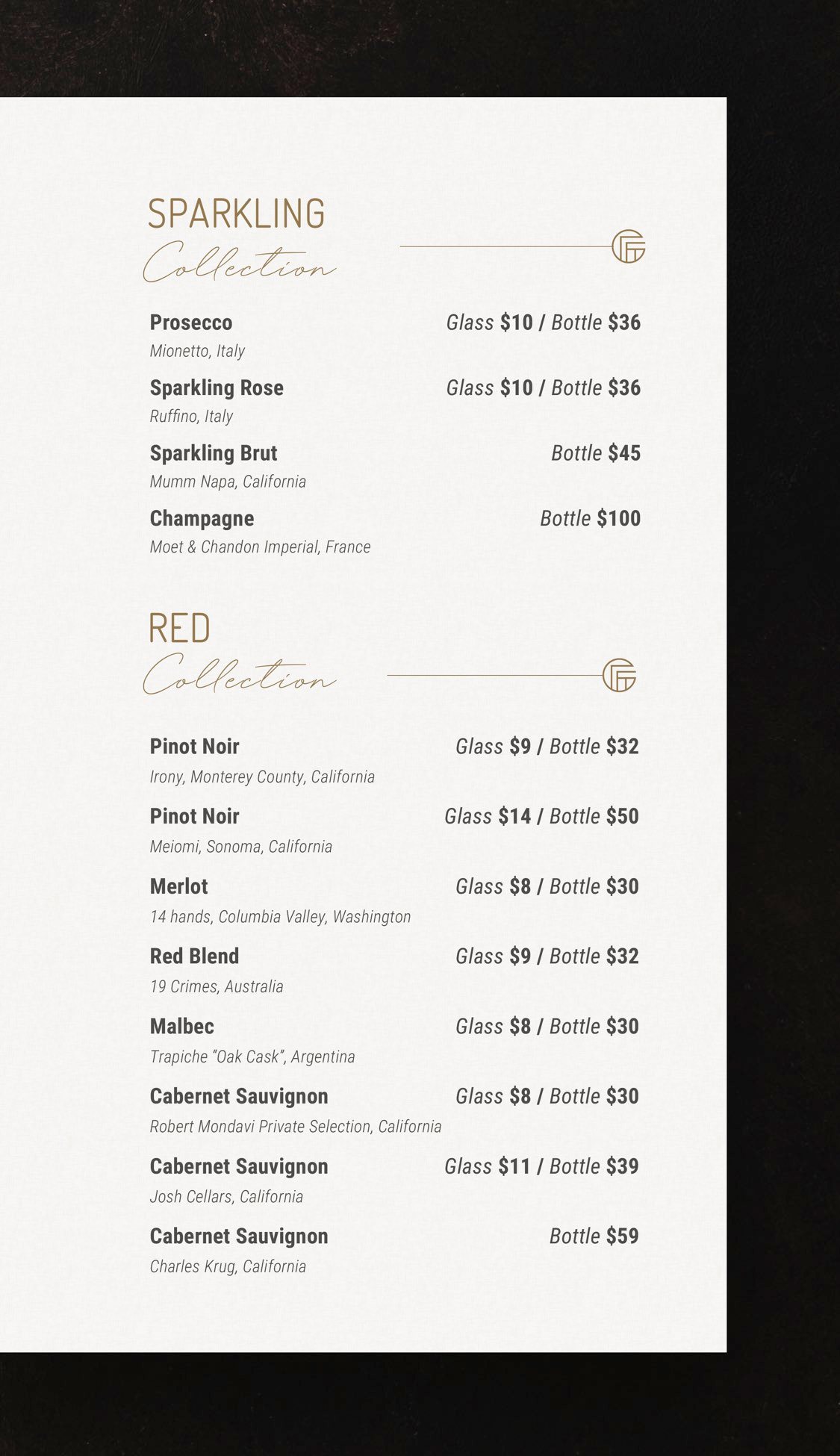Click the Moet & Chandon Imperial description
This screenshot has height=1456, width=840.
[260, 547]
